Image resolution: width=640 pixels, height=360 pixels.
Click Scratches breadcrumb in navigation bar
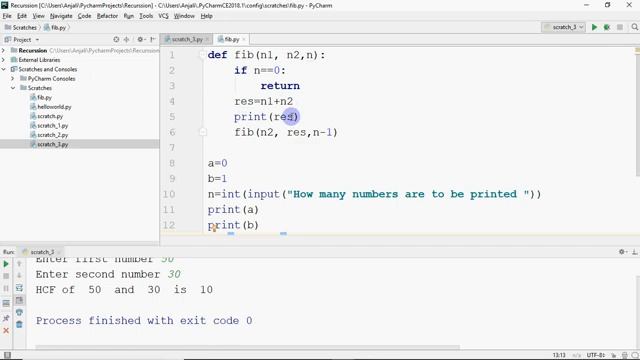[20, 27]
